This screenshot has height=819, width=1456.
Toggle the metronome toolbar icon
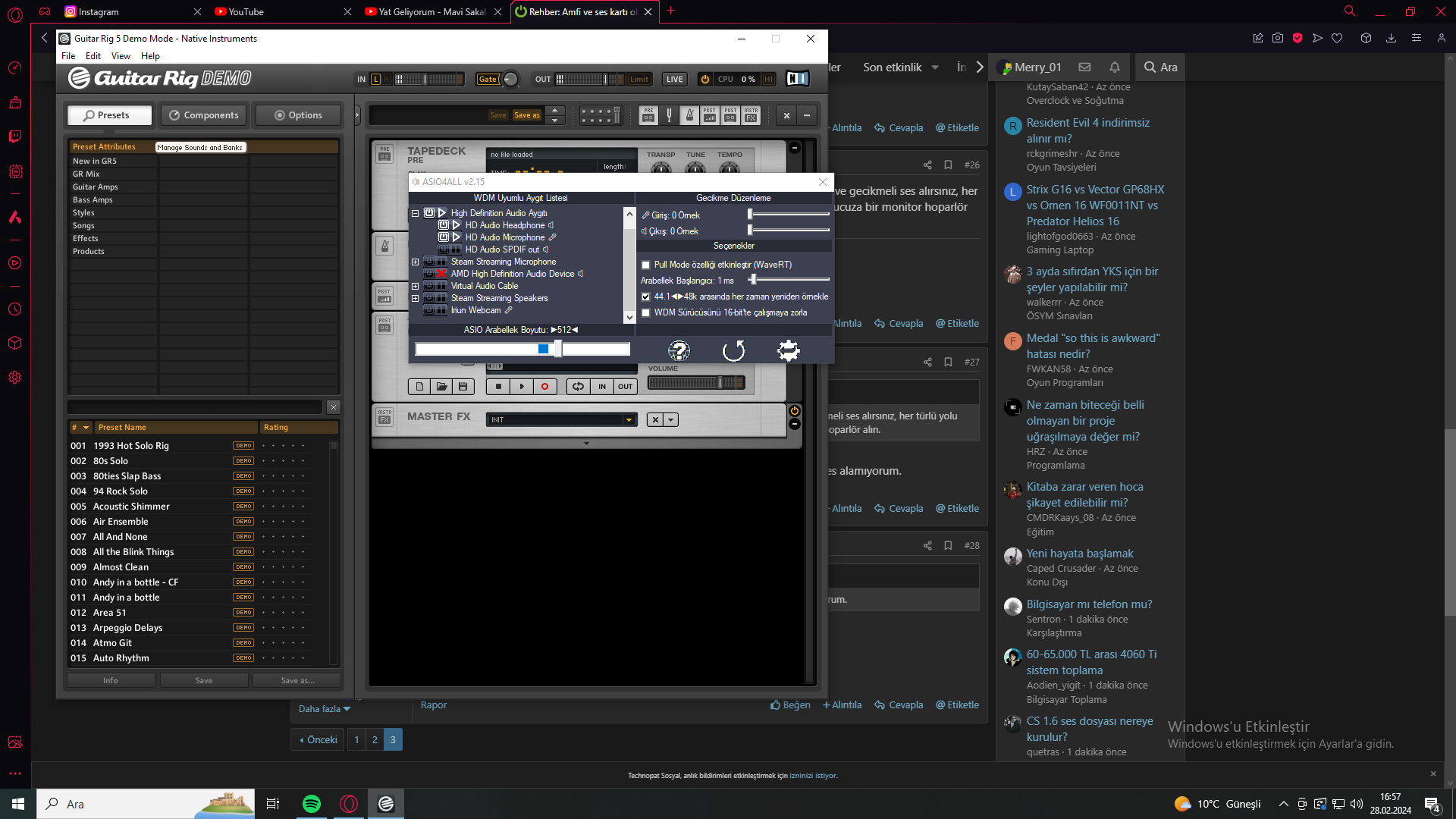(x=689, y=115)
